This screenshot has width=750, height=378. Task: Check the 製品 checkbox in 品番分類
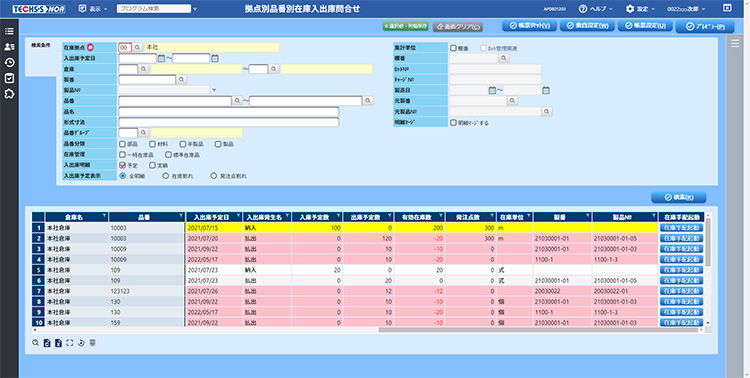tap(218, 144)
